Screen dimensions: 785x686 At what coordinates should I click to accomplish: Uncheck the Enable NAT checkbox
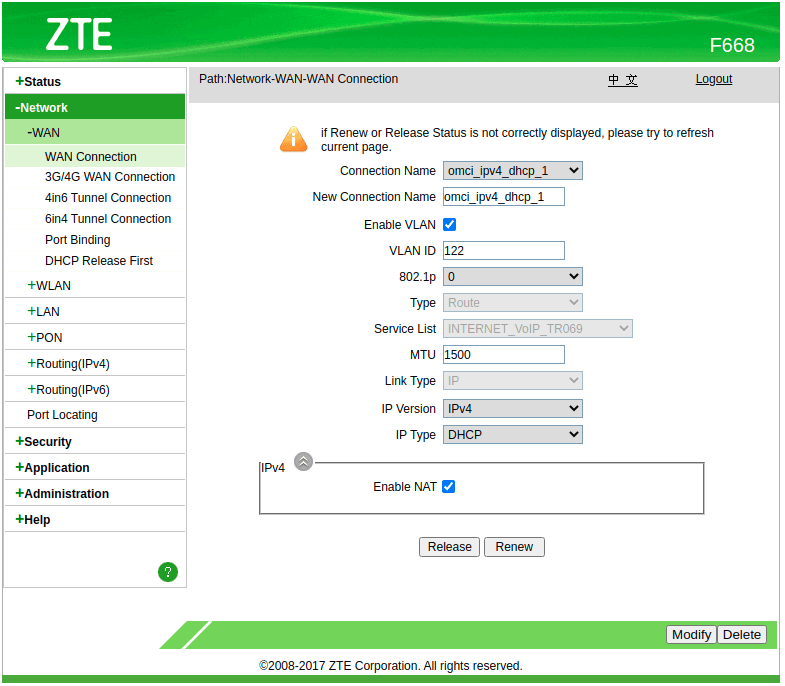click(x=449, y=487)
